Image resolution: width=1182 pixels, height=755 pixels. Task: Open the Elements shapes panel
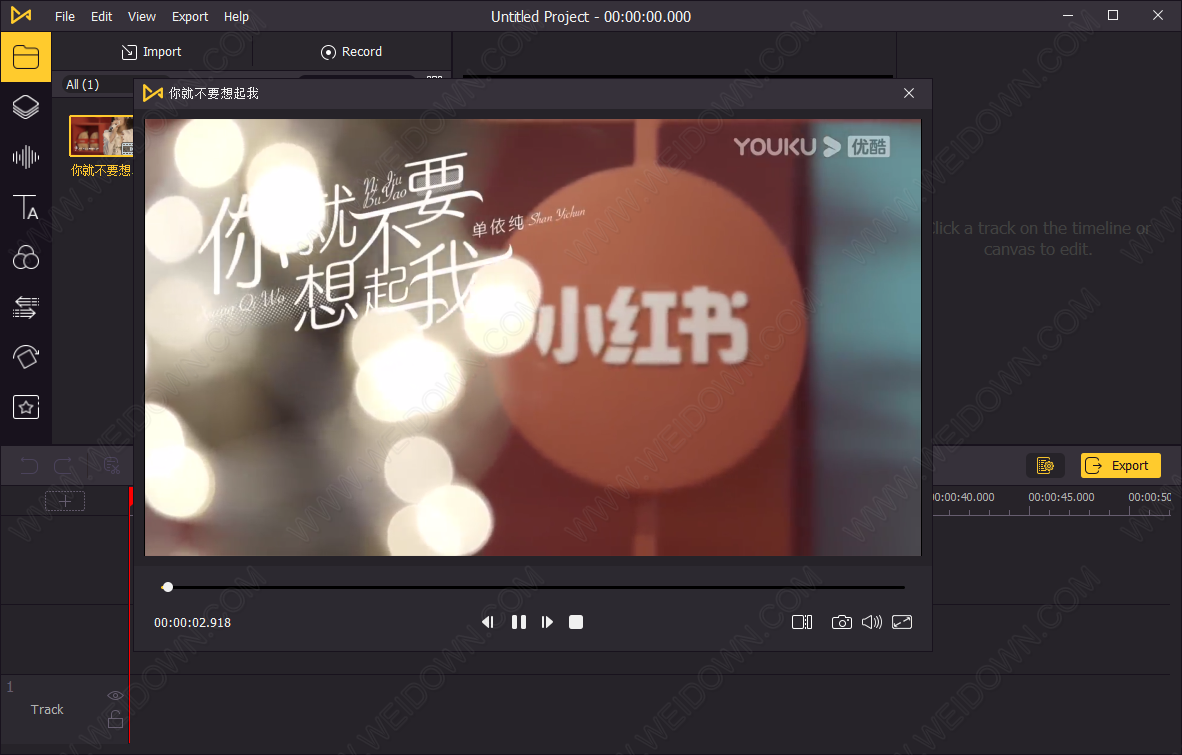(26, 357)
